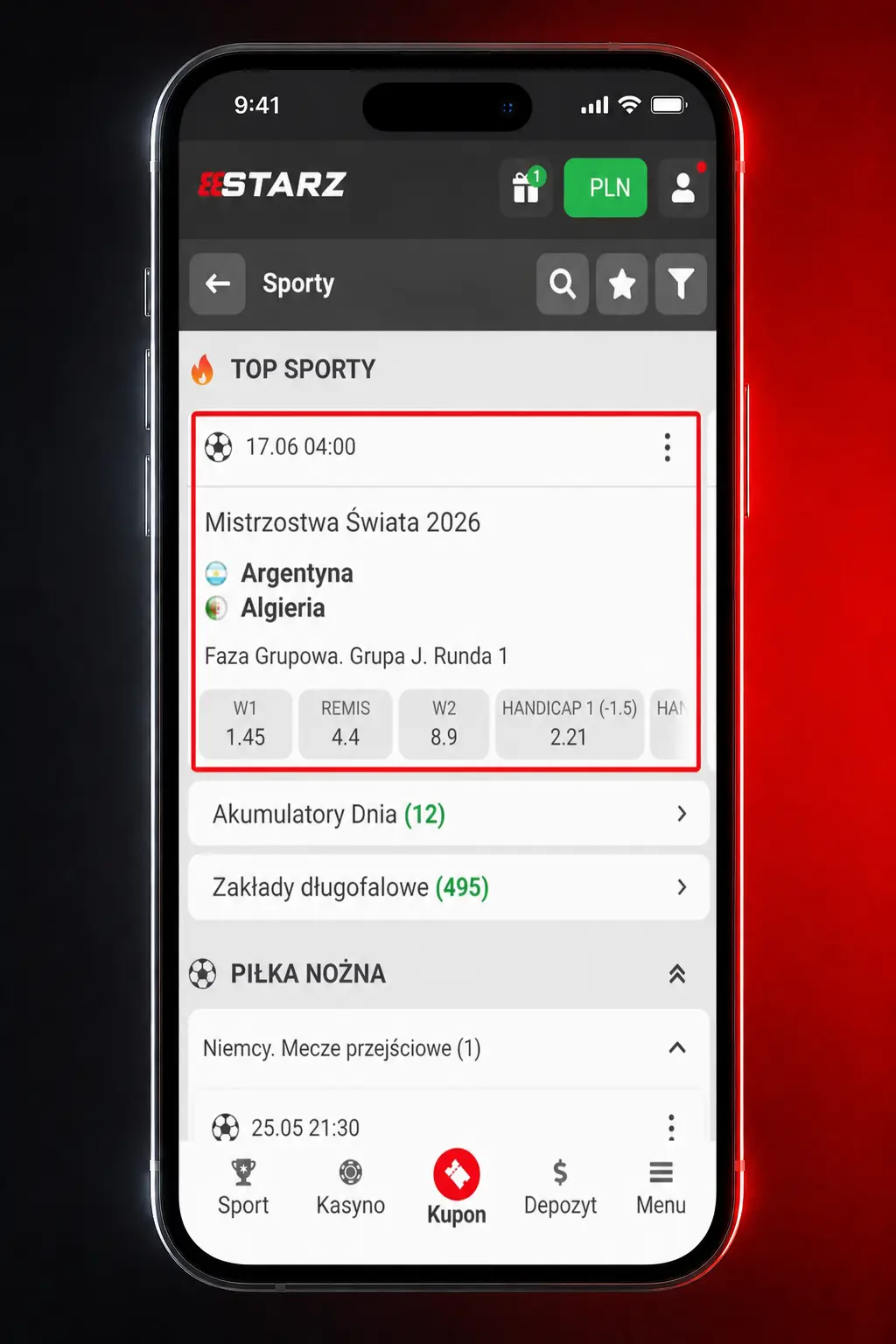Click the 25.05 21:30 match time
The image size is (896, 1344).
(305, 1128)
